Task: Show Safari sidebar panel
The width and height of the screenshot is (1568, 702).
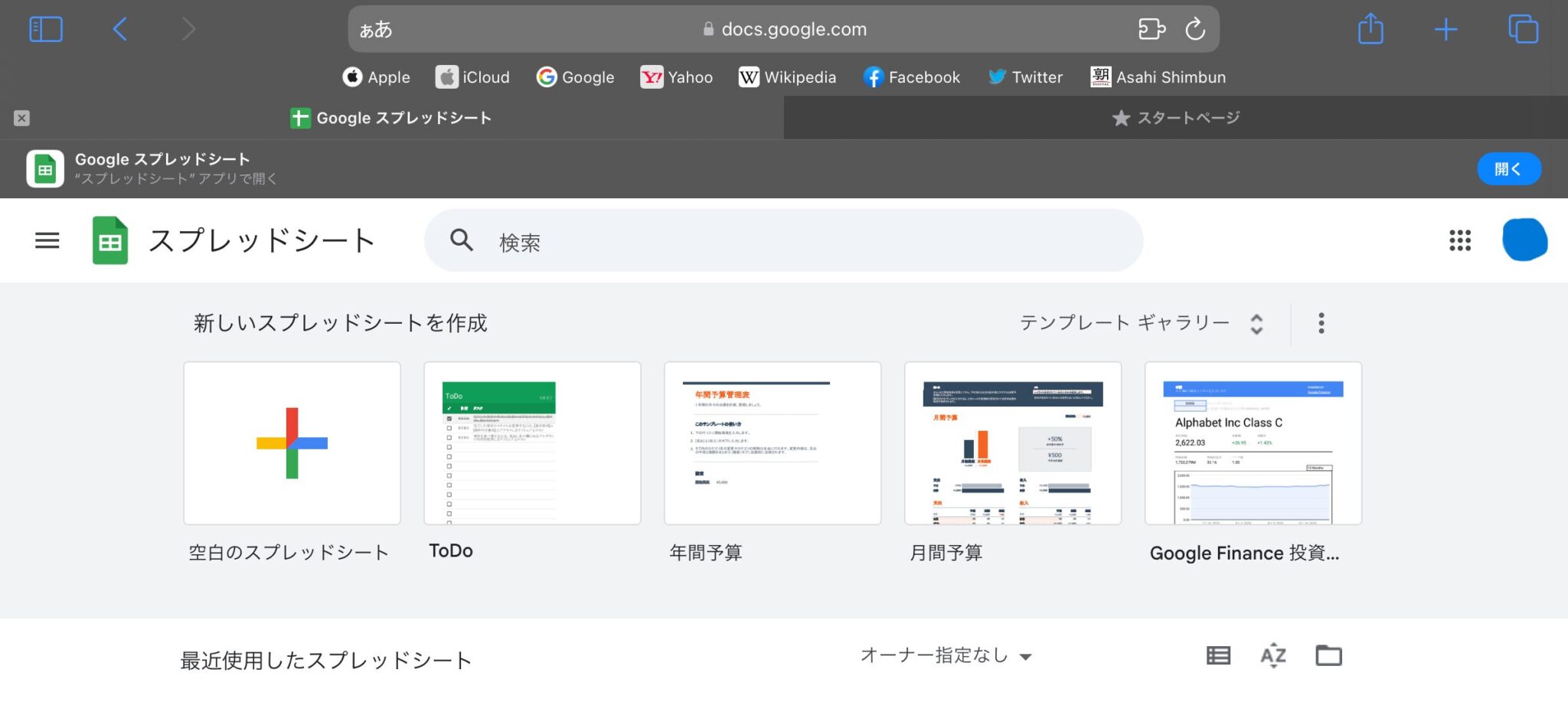Action: (46, 30)
